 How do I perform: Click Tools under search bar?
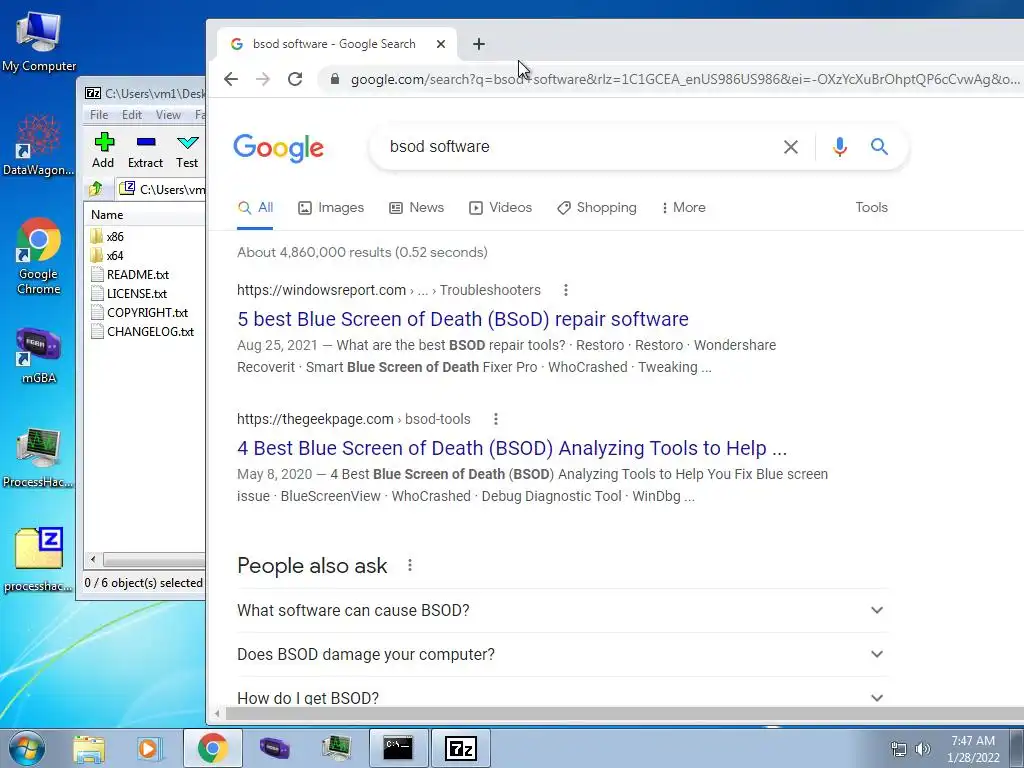pos(871,208)
